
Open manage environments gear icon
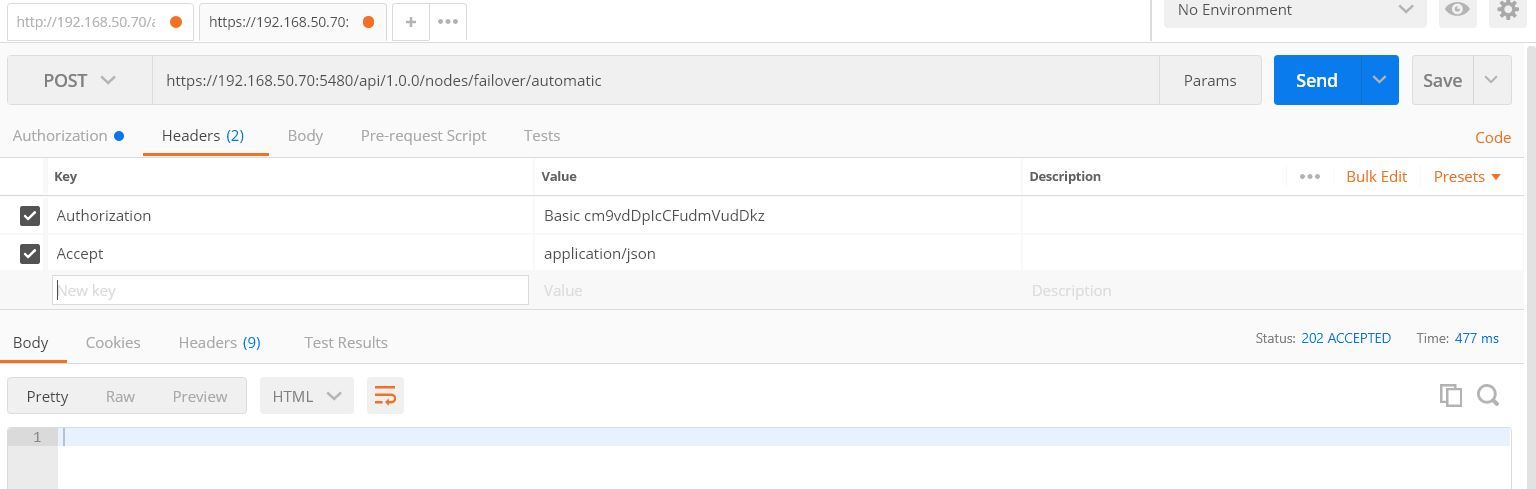click(x=1508, y=10)
